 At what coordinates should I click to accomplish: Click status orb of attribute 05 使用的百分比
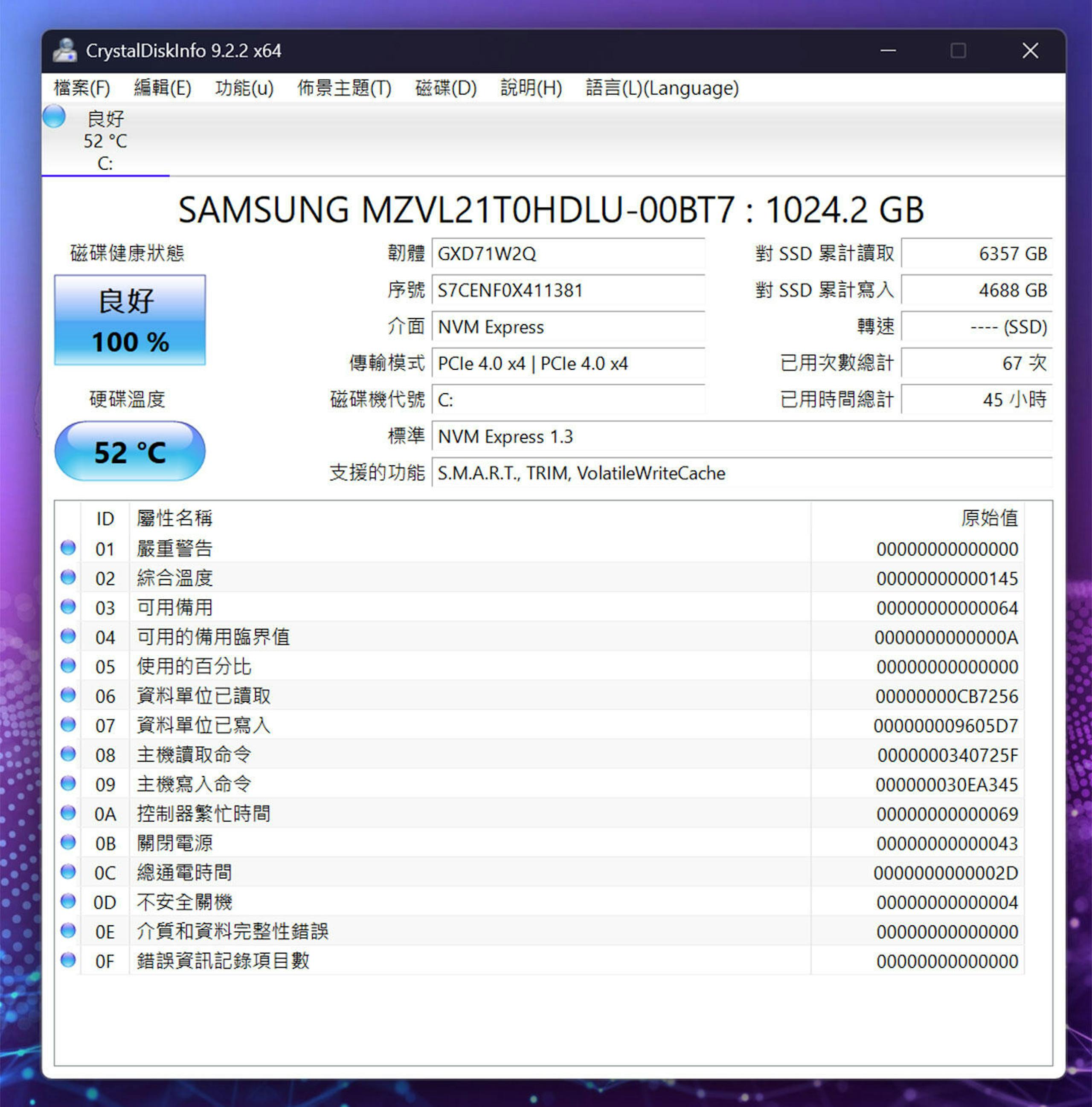pos(68,665)
